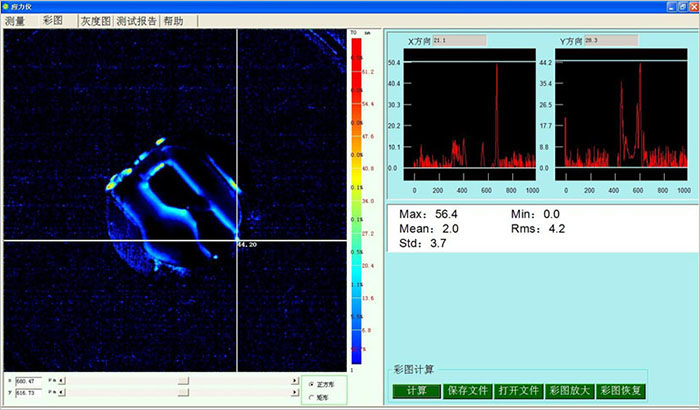Screen dimensions: 700x410
Task: Click the 保存文件 button
Action: tap(467, 390)
